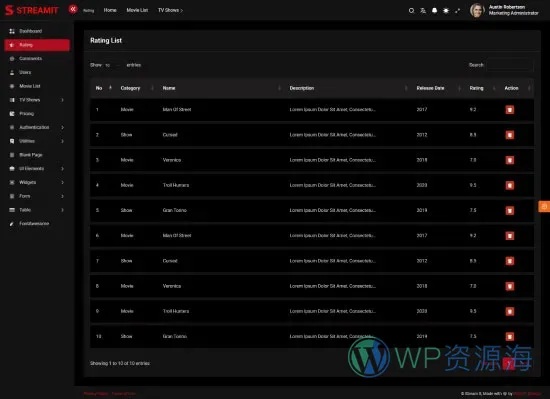Click the Rating List heading
The height and width of the screenshot is (399, 550).
pyautogui.click(x=106, y=41)
